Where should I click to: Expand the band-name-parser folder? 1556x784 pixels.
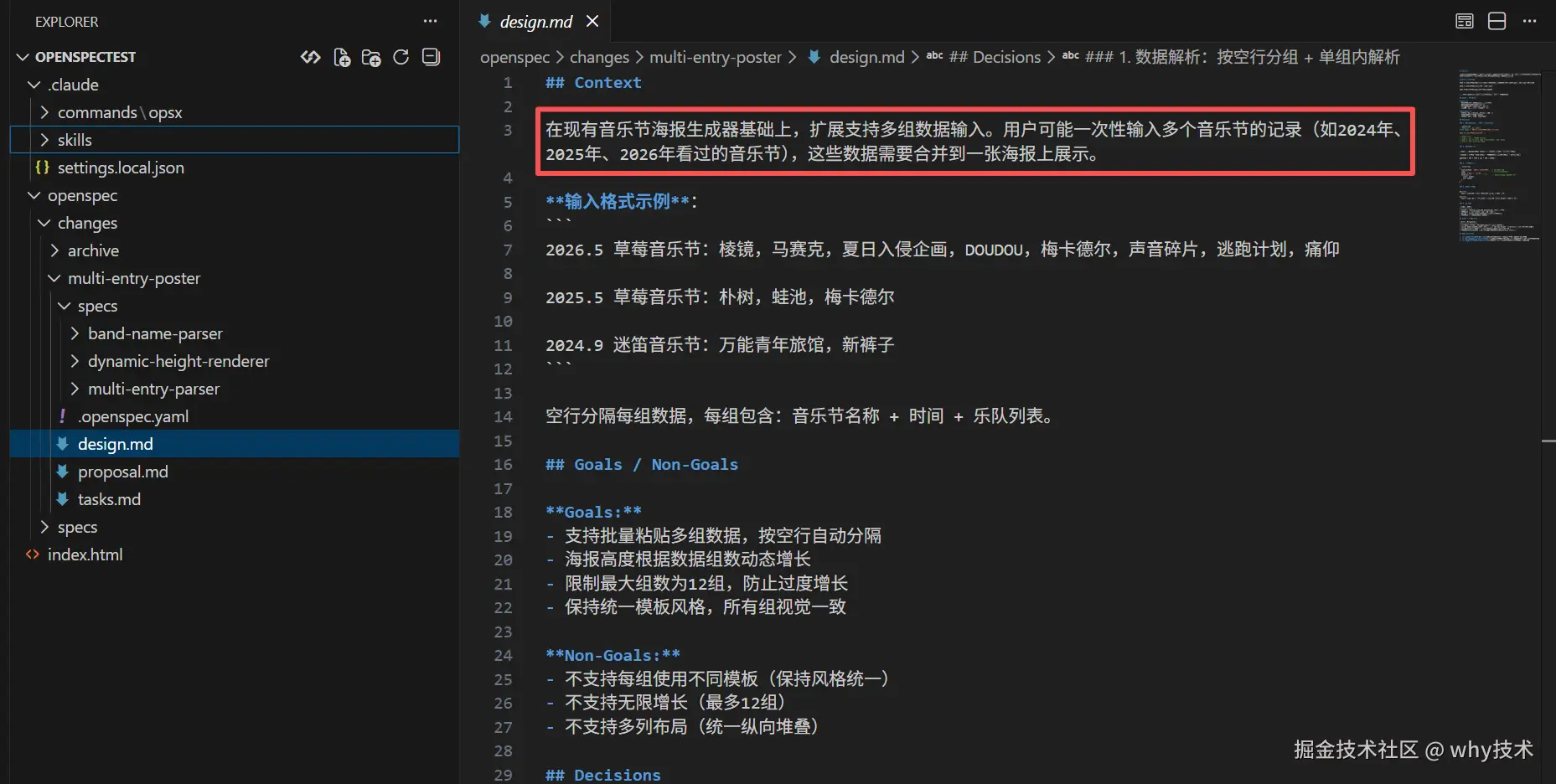(x=74, y=333)
